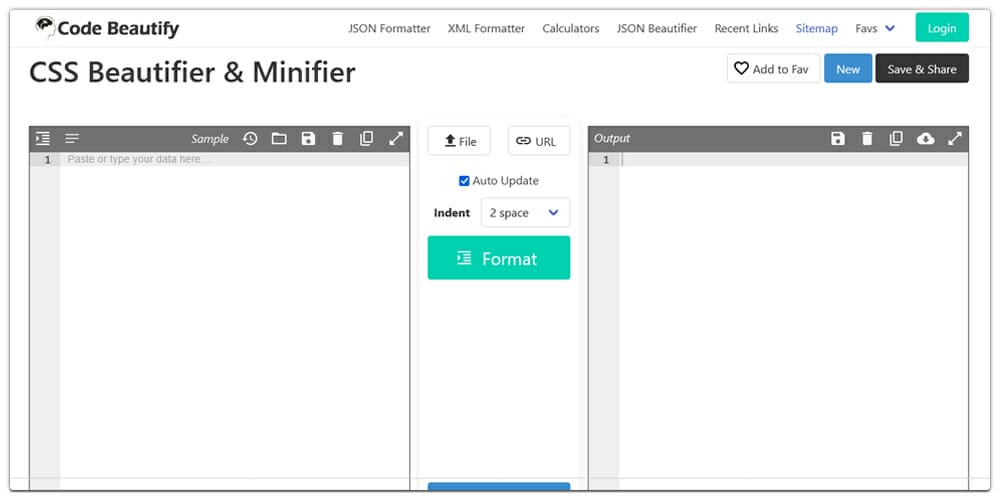The image size is (1000, 500).
Task: Click Add to Fav heart button
Action: tap(773, 69)
